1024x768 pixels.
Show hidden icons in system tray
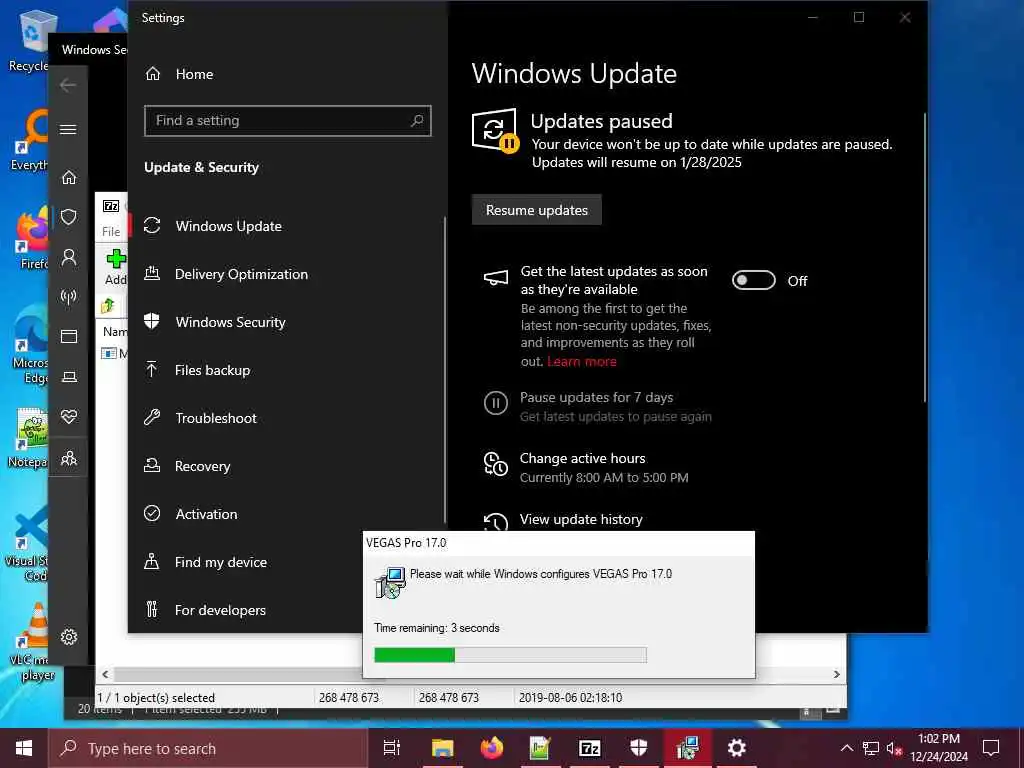[846, 748]
